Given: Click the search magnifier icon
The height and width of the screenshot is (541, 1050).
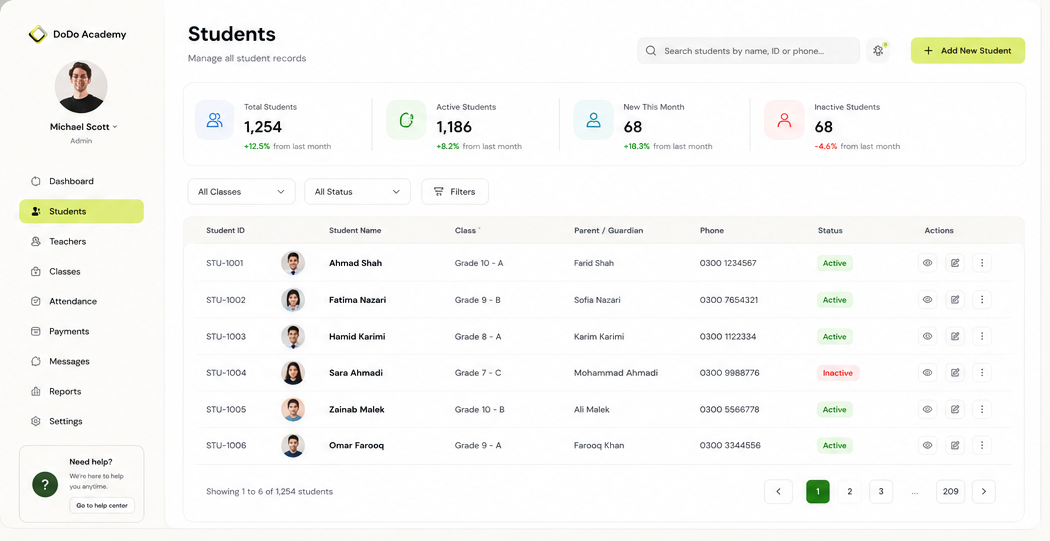Looking at the screenshot, I should coord(650,51).
